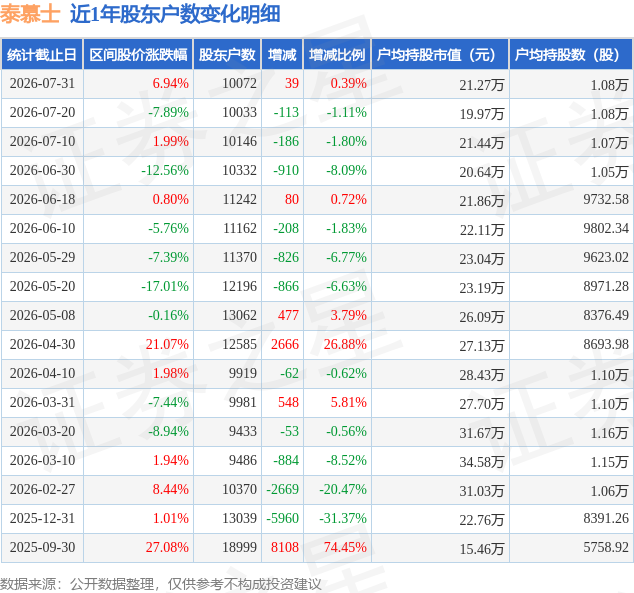Click the -5960 change value

click(x=282, y=518)
